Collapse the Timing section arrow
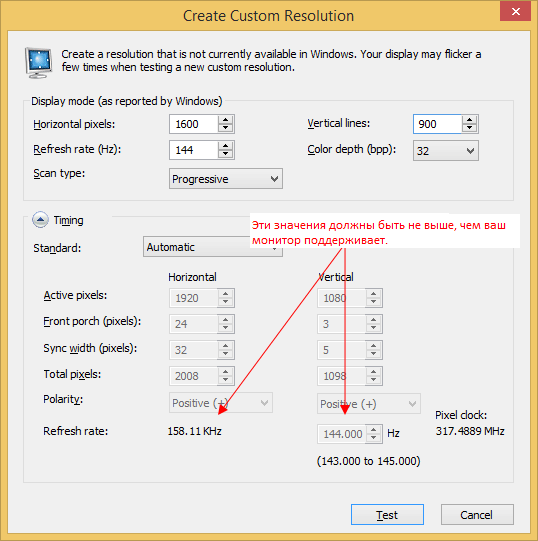The image size is (538, 541). coord(40,220)
